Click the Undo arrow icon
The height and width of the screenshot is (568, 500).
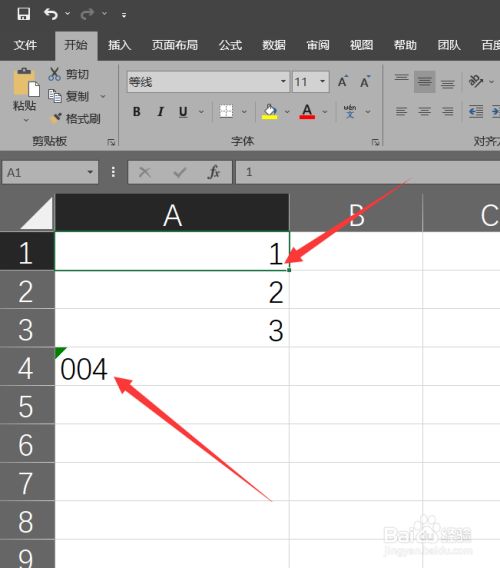[51, 14]
